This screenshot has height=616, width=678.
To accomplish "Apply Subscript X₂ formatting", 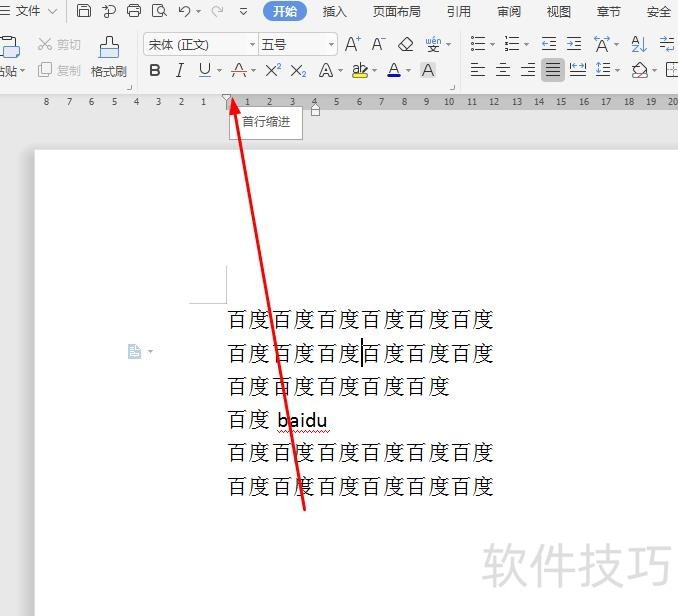I will 298,70.
